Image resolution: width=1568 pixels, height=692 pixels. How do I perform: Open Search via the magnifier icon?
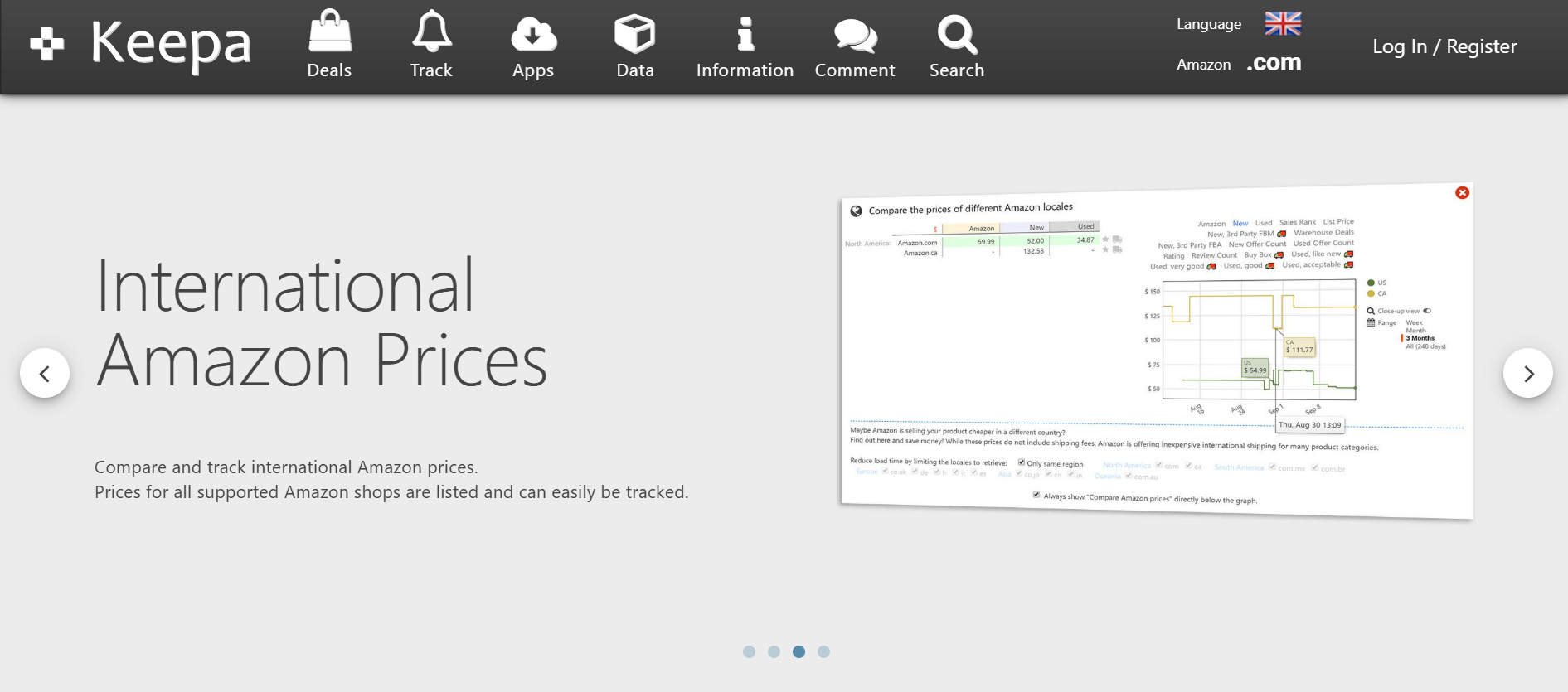point(957,46)
